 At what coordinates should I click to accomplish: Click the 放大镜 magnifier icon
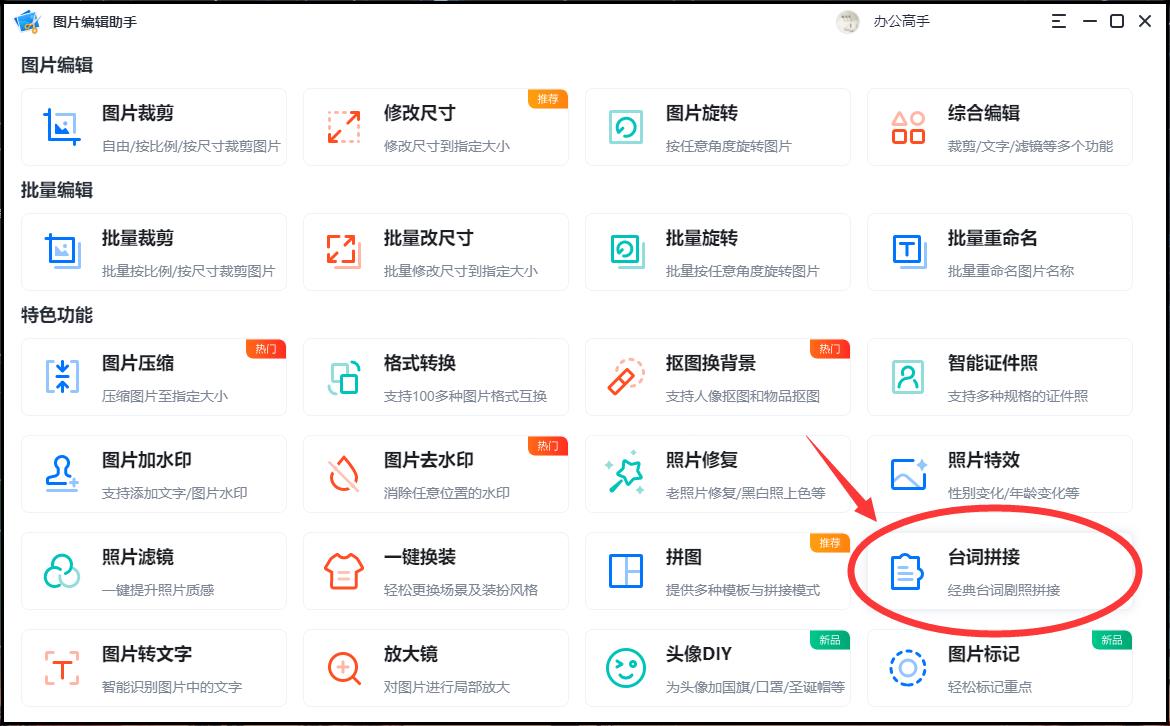click(x=344, y=668)
